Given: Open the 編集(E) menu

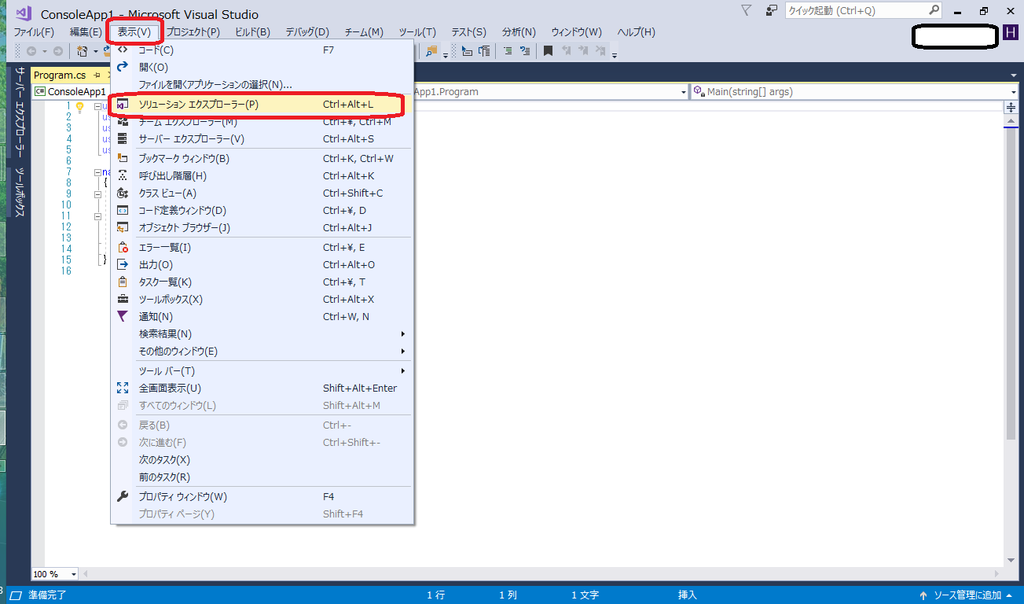Looking at the screenshot, I should click(86, 32).
